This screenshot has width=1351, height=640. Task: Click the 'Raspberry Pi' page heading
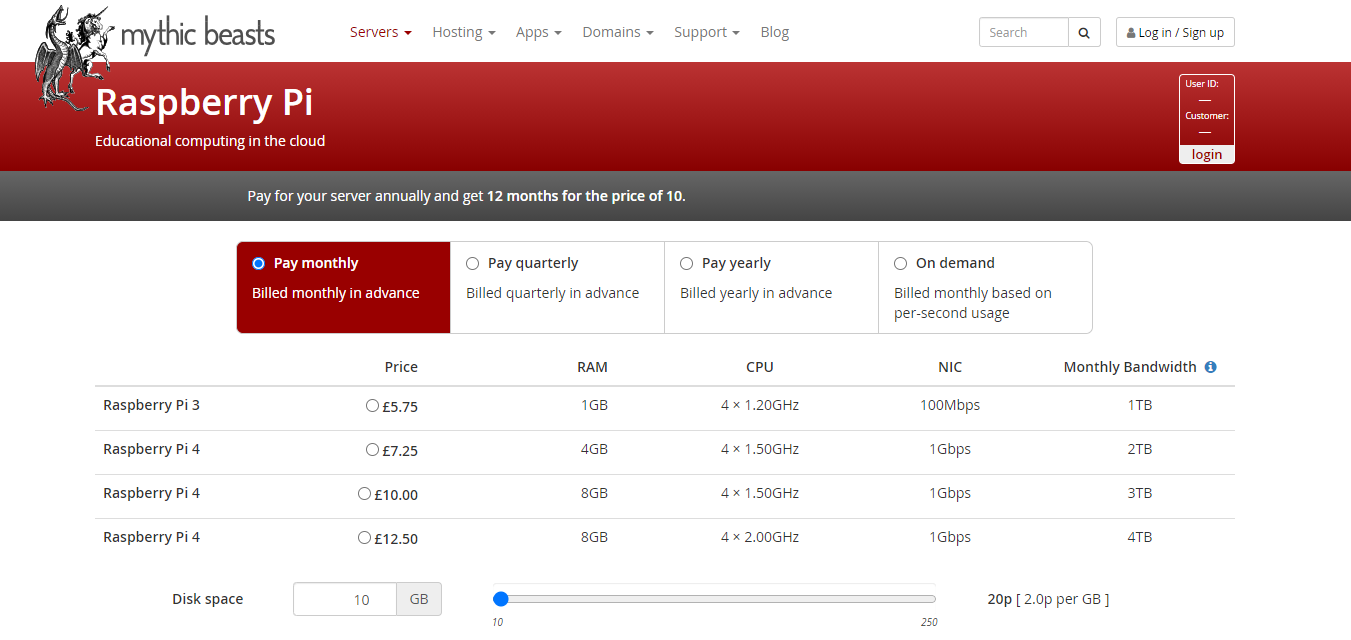pos(204,103)
